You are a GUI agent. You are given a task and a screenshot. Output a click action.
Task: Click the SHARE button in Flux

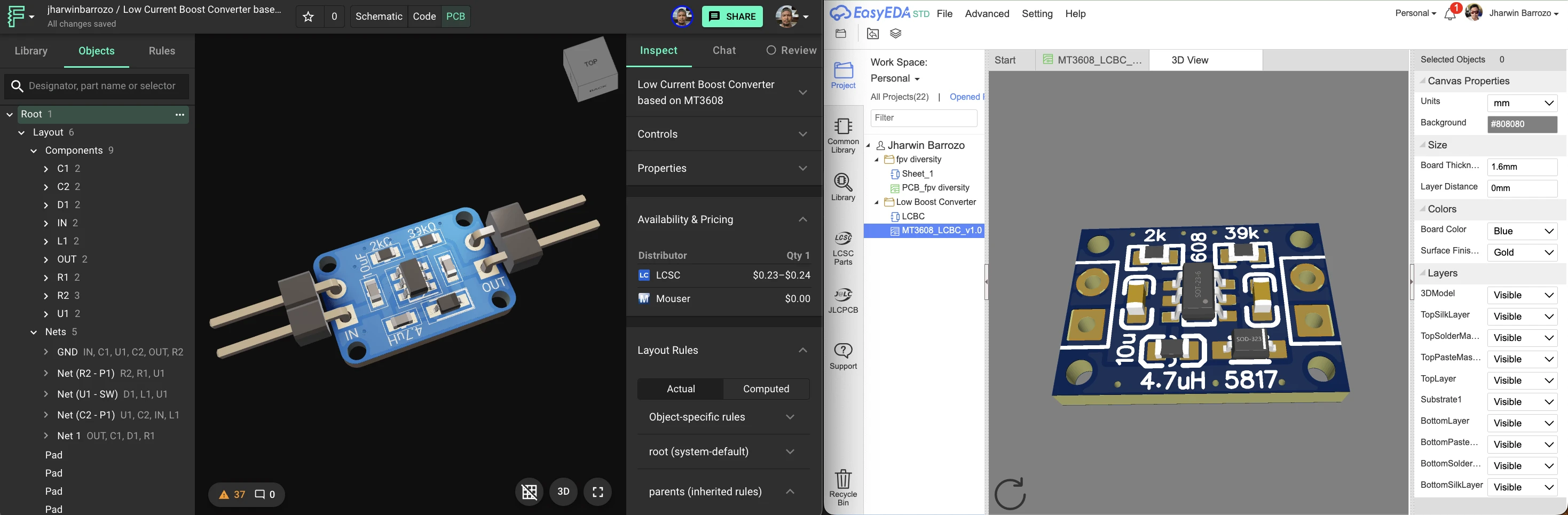click(732, 17)
